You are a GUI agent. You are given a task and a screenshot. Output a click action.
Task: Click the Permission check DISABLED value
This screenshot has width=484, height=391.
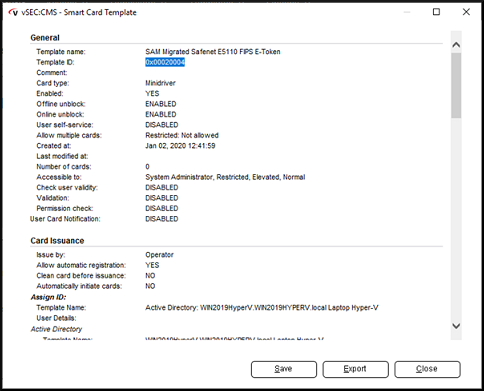click(x=162, y=208)
